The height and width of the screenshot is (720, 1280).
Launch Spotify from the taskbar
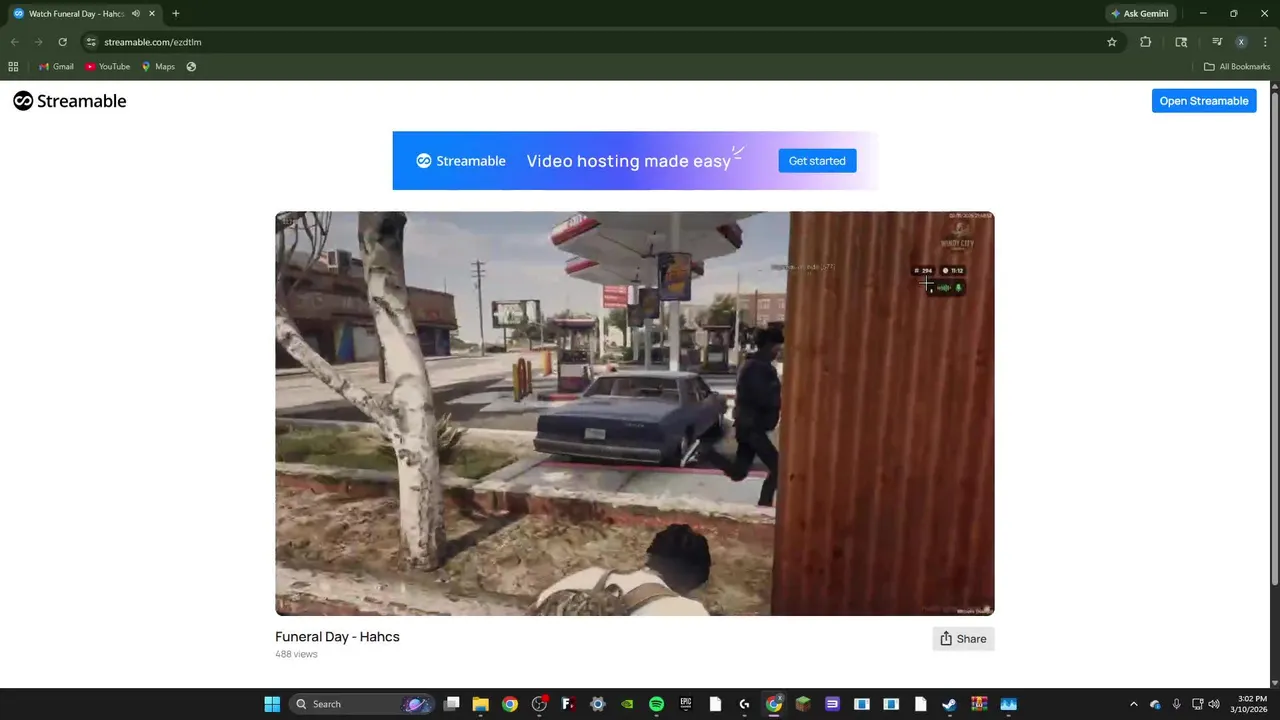click(x=656, y=704)
